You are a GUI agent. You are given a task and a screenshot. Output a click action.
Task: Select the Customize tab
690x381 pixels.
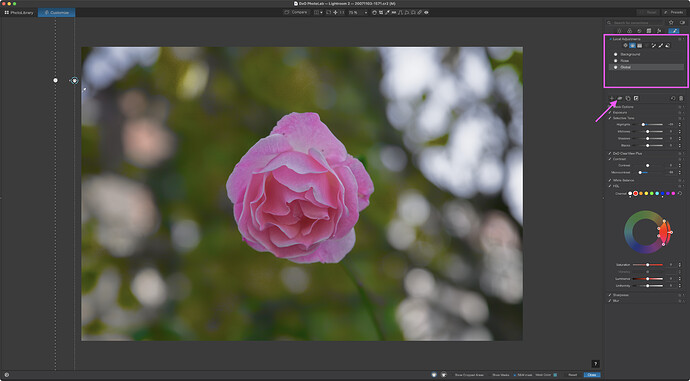coord(56,12)
